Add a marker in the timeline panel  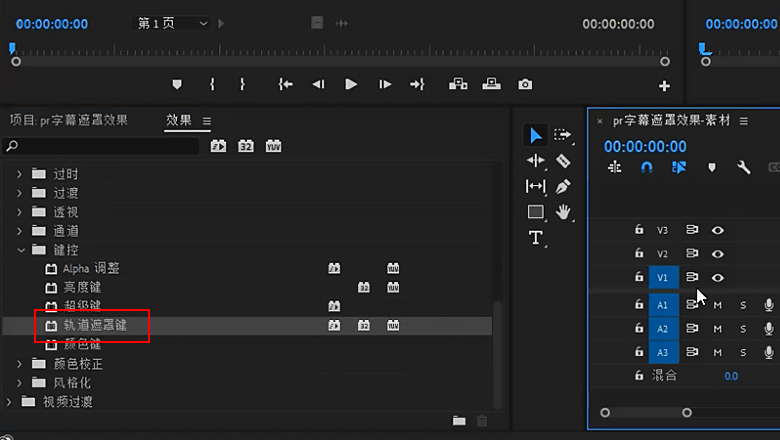point(712,168)
